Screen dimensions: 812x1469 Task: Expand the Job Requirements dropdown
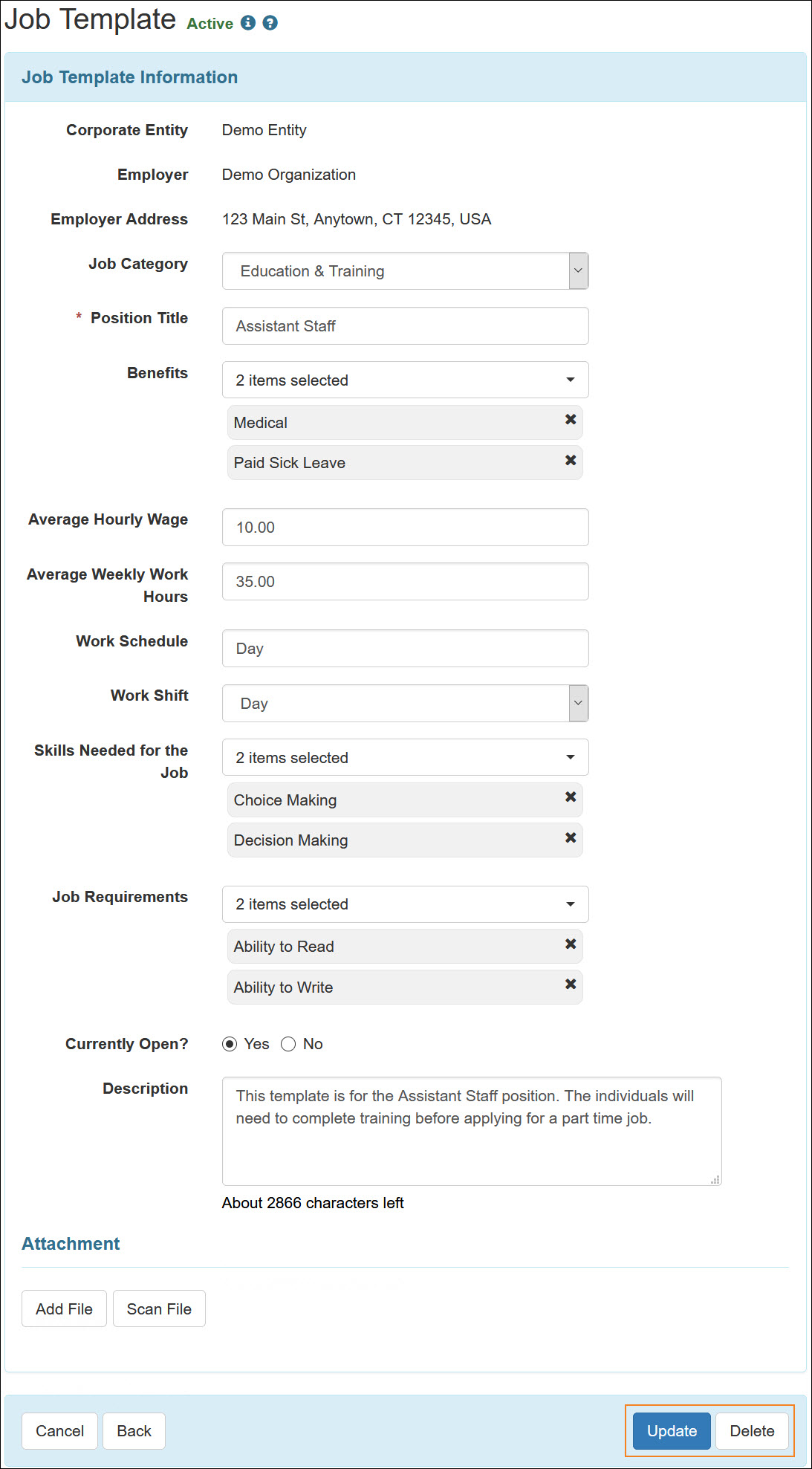[568, 904]
